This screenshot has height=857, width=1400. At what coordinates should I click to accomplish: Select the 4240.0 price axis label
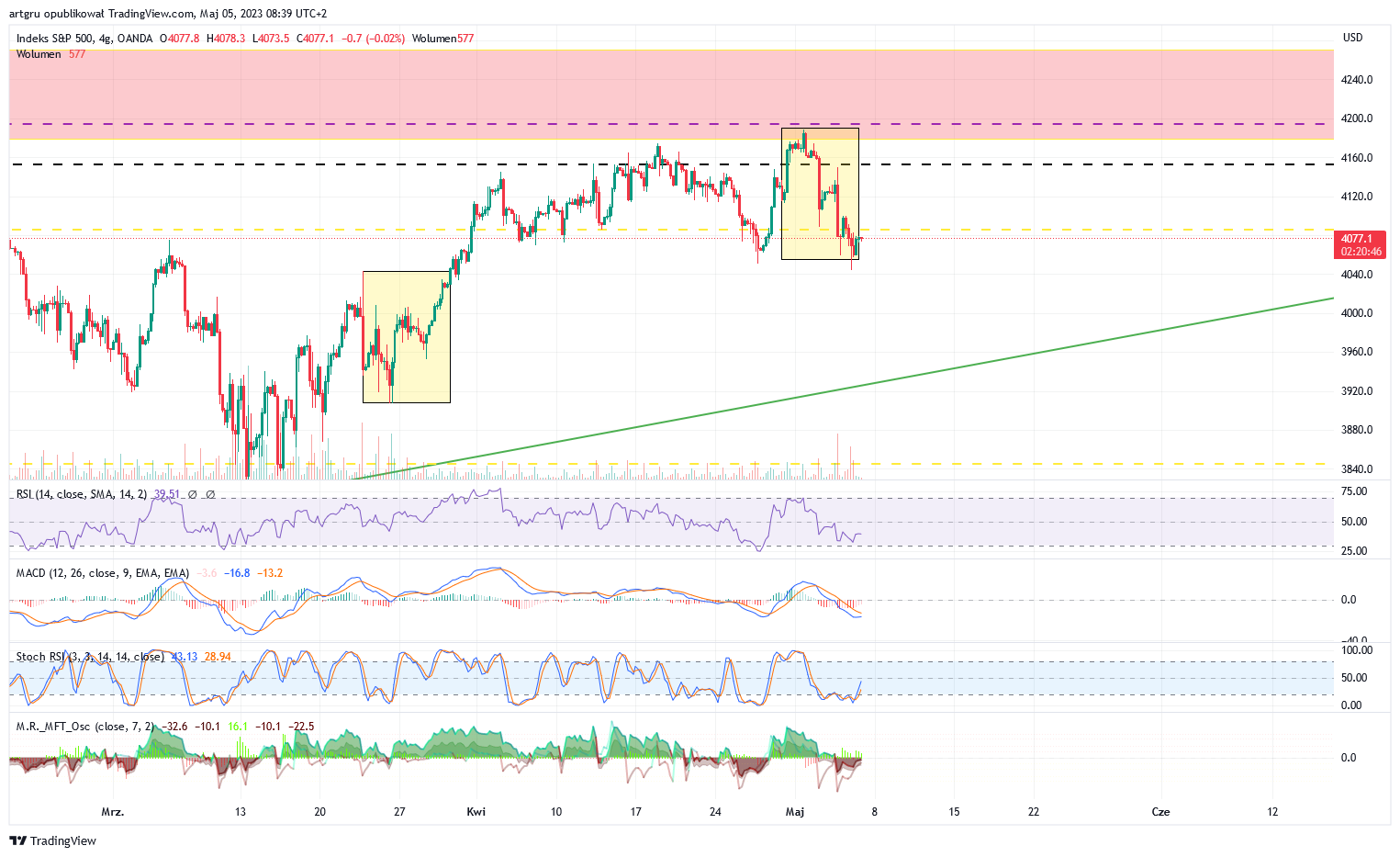(x=1356, y=80)
